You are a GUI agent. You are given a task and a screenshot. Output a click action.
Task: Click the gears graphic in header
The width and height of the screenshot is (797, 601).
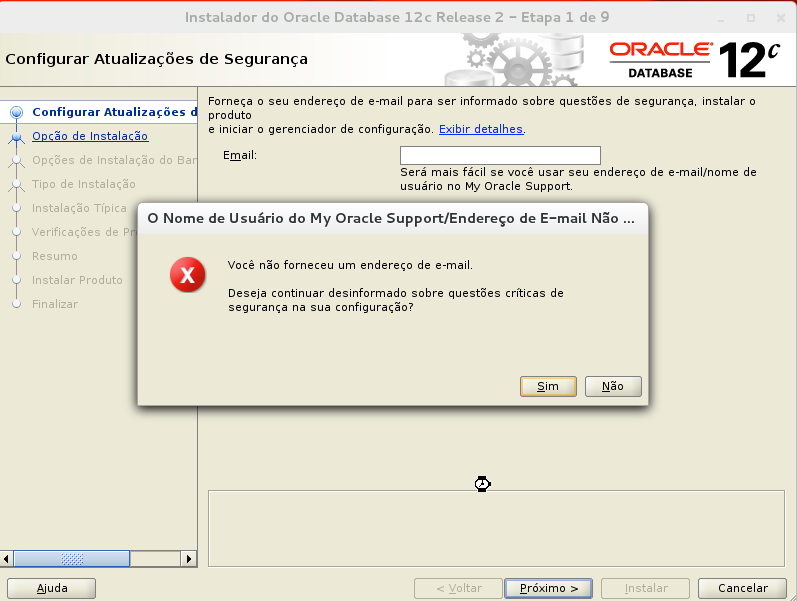point(513,60)
